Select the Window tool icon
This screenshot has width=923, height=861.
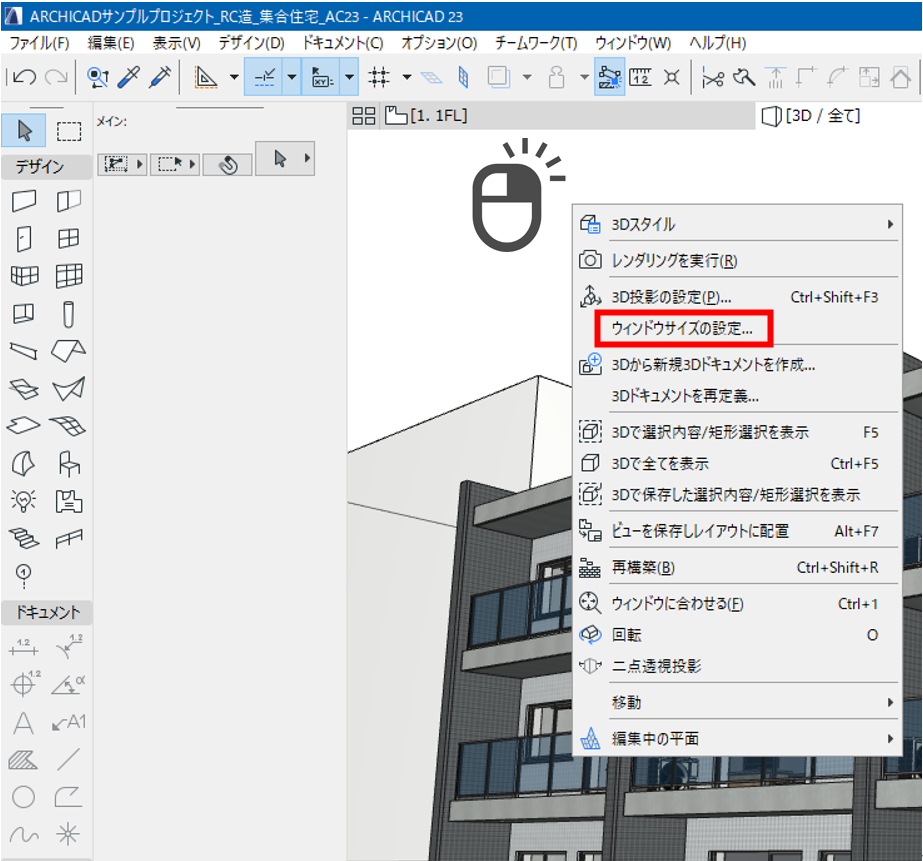[68, 238]
